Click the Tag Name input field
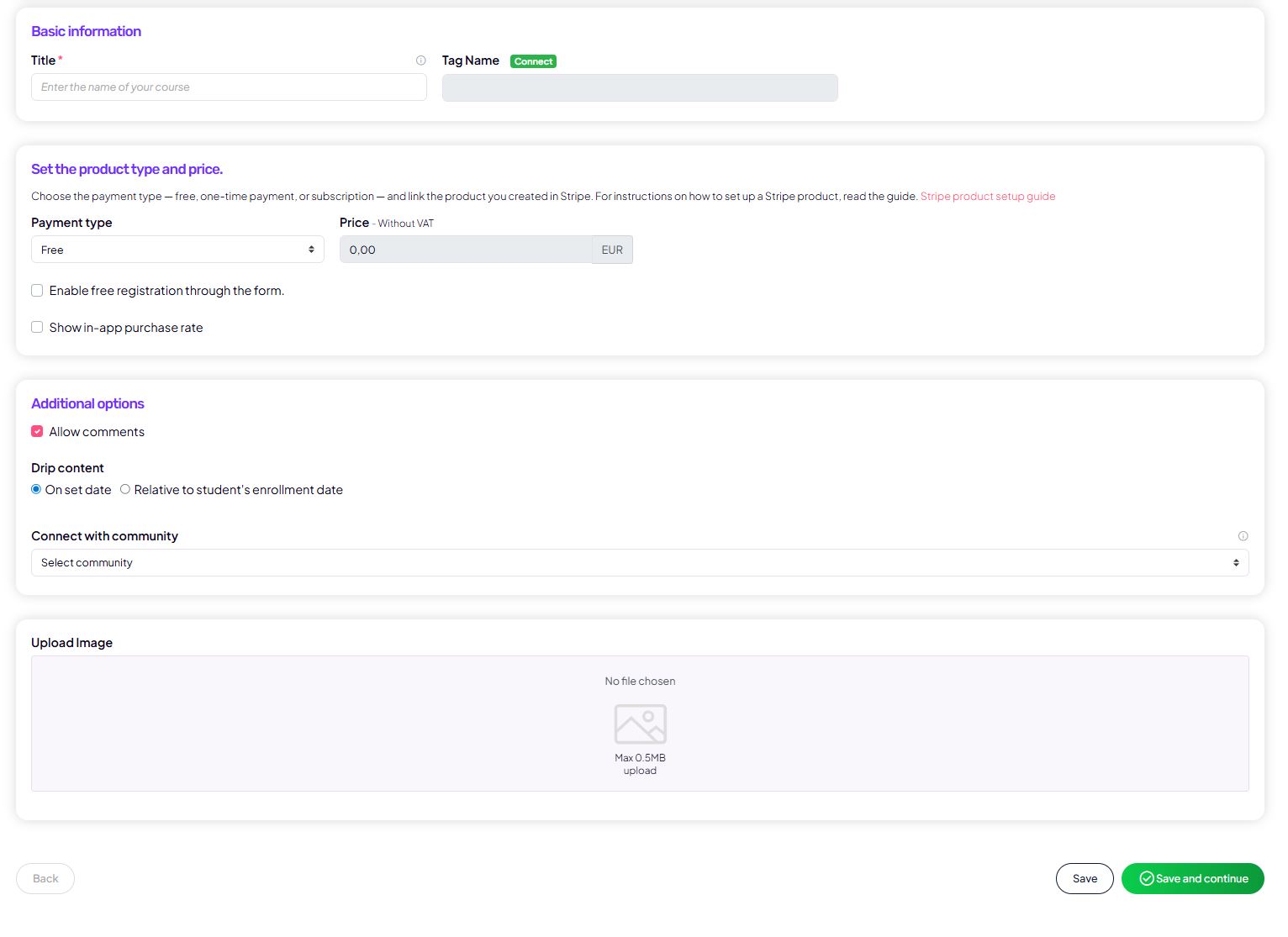The image size is (1288, 937). pos(639,88)
